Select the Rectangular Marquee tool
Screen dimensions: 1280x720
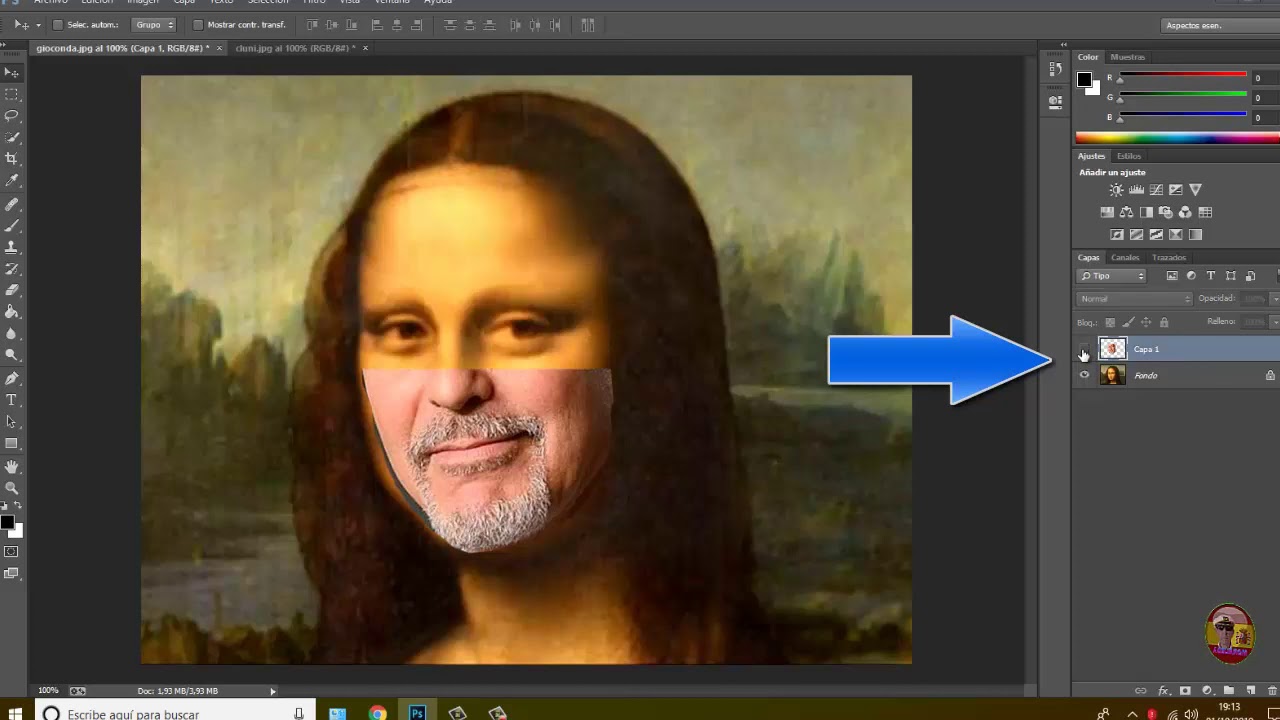click(12, 95)
